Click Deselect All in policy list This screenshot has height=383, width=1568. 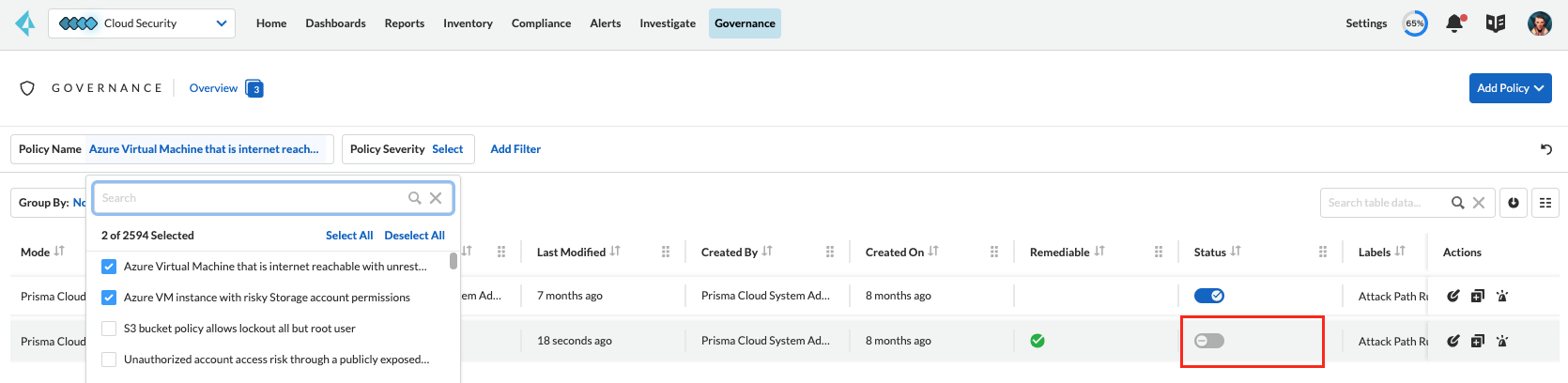(414, 236)
